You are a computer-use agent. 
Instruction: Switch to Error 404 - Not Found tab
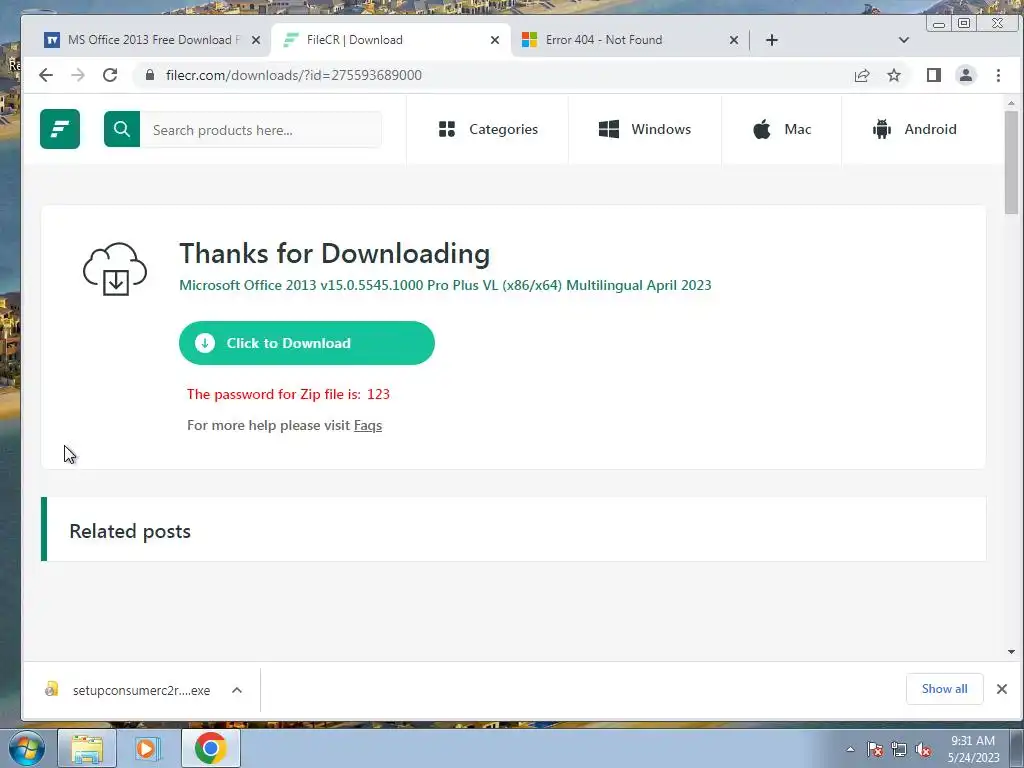(x=630, y=40)
